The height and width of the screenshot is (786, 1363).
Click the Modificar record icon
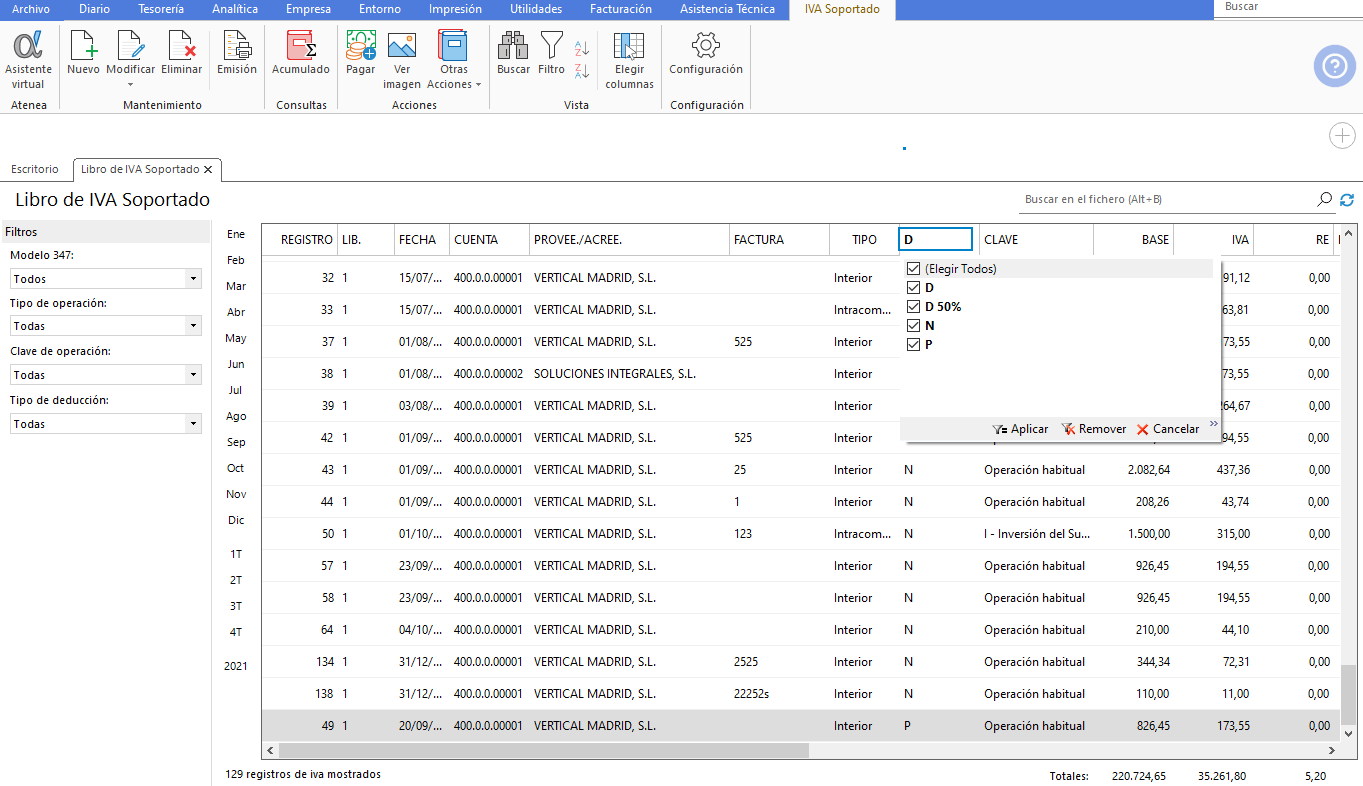tap(130, 46)
